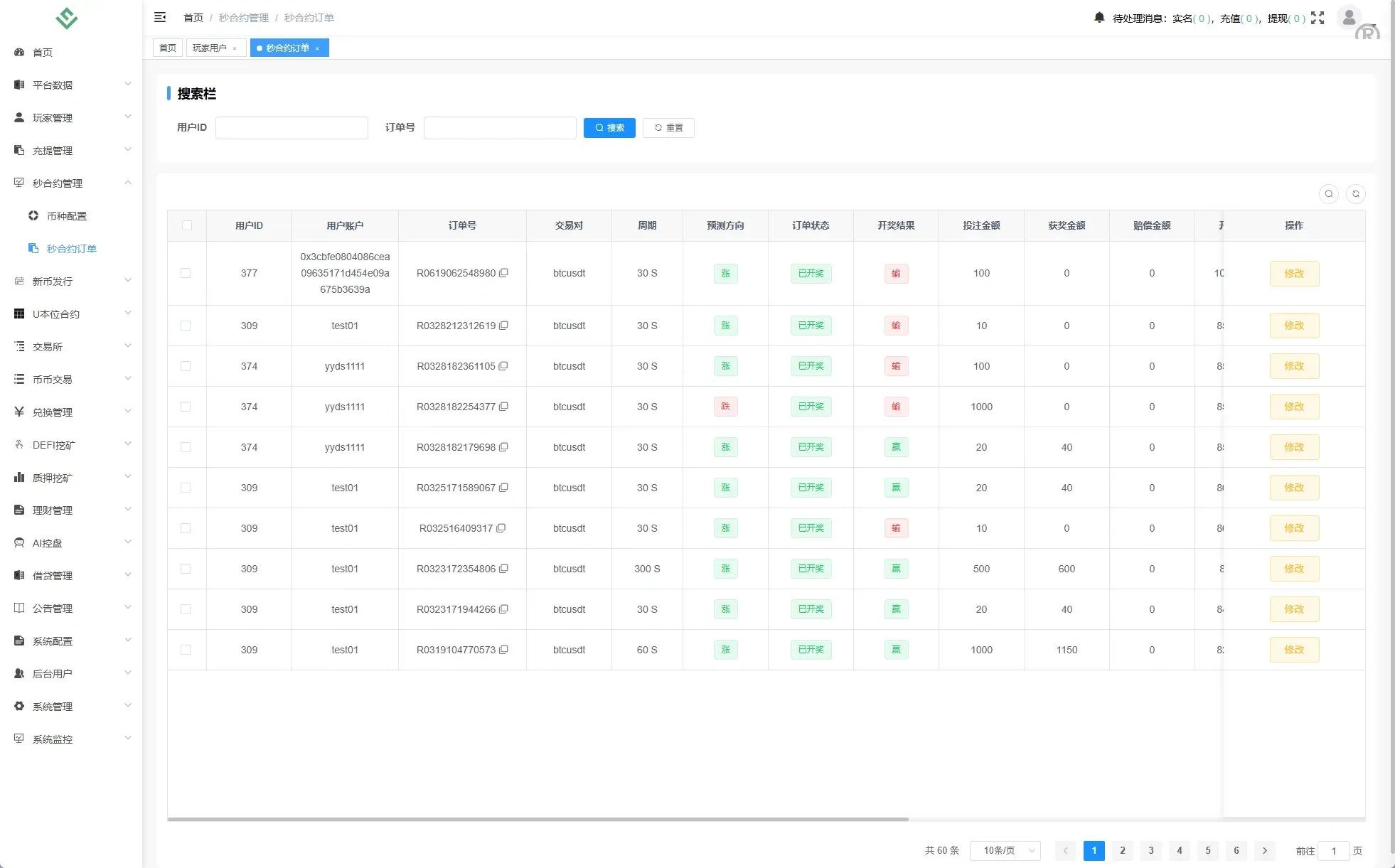Copy order number R0319104770573
This screenshot has height=868, width=1395.
pos(503,650)
